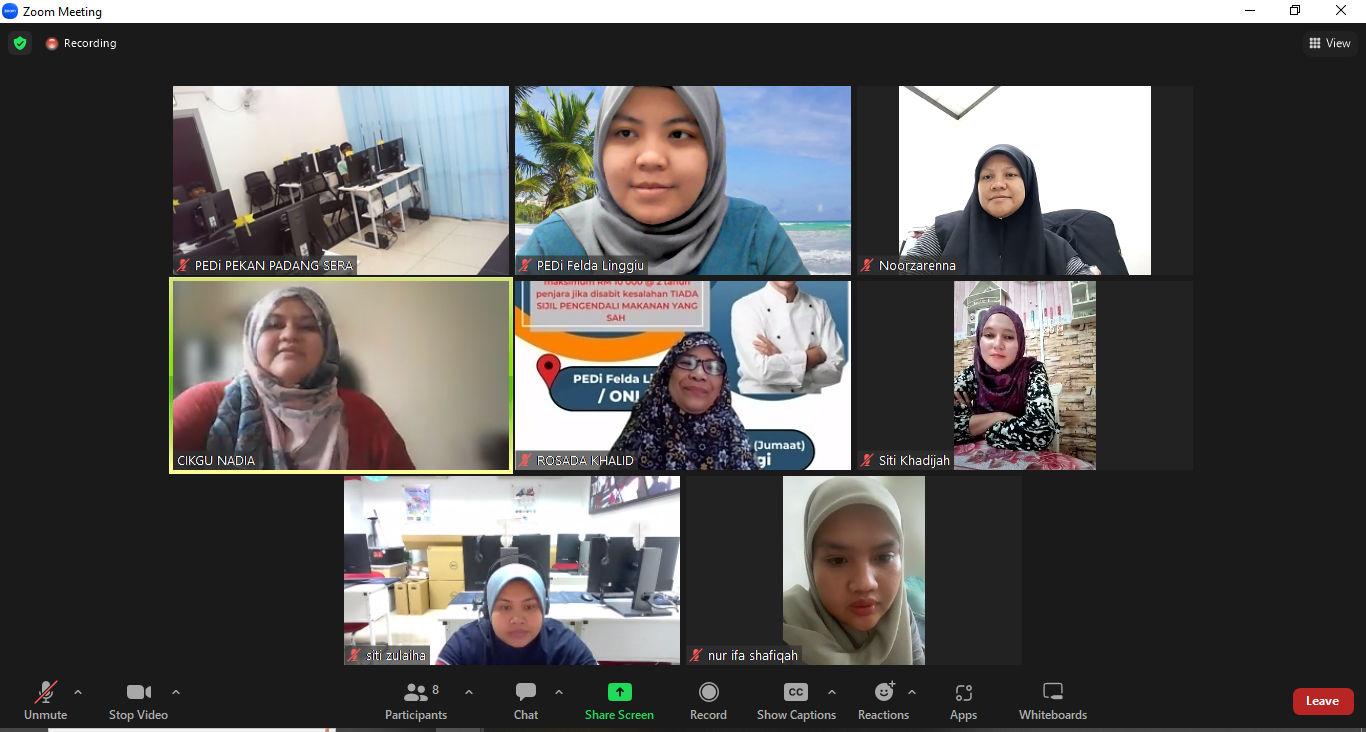
Task: Open the View layout menu
Action: click(1330, 43)
